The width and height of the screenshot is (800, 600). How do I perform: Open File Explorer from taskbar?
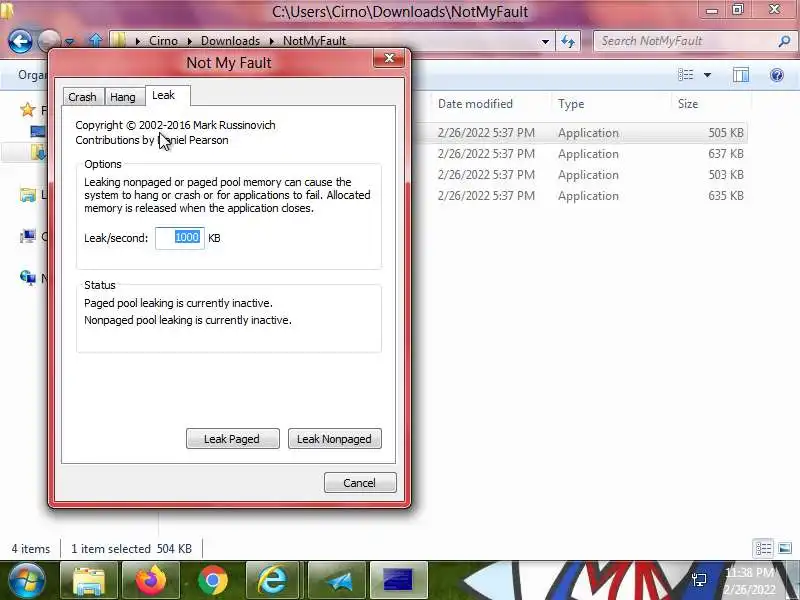coord(89,580)
